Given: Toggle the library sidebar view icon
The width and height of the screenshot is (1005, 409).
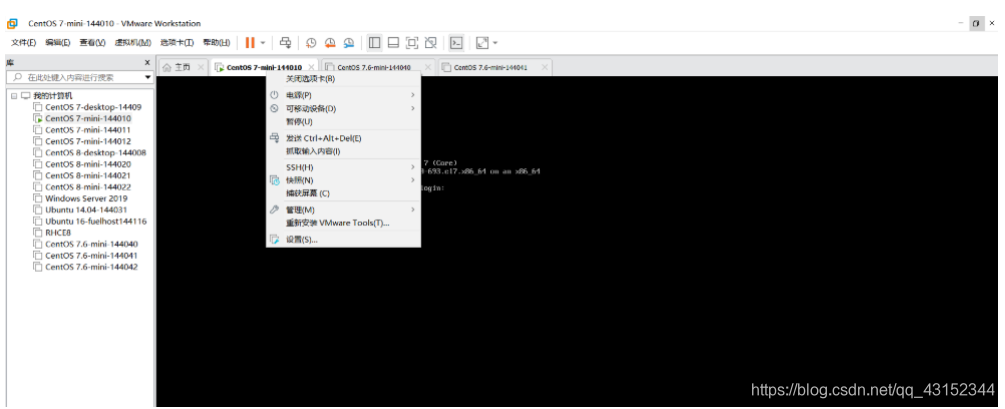Looking at the screenshot, I should [x=375, y=43].
